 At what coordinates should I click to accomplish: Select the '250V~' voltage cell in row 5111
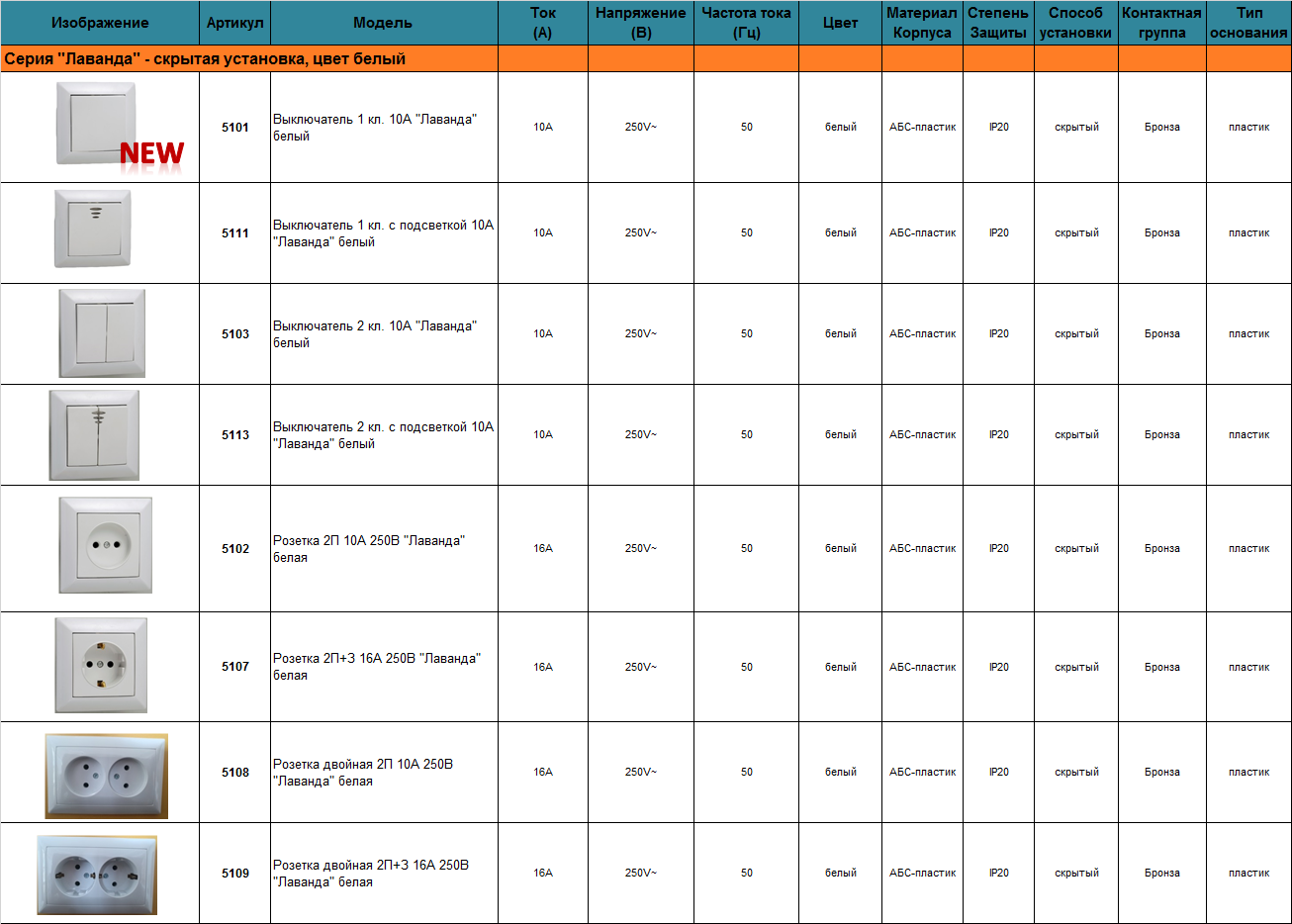click(641, 233)
